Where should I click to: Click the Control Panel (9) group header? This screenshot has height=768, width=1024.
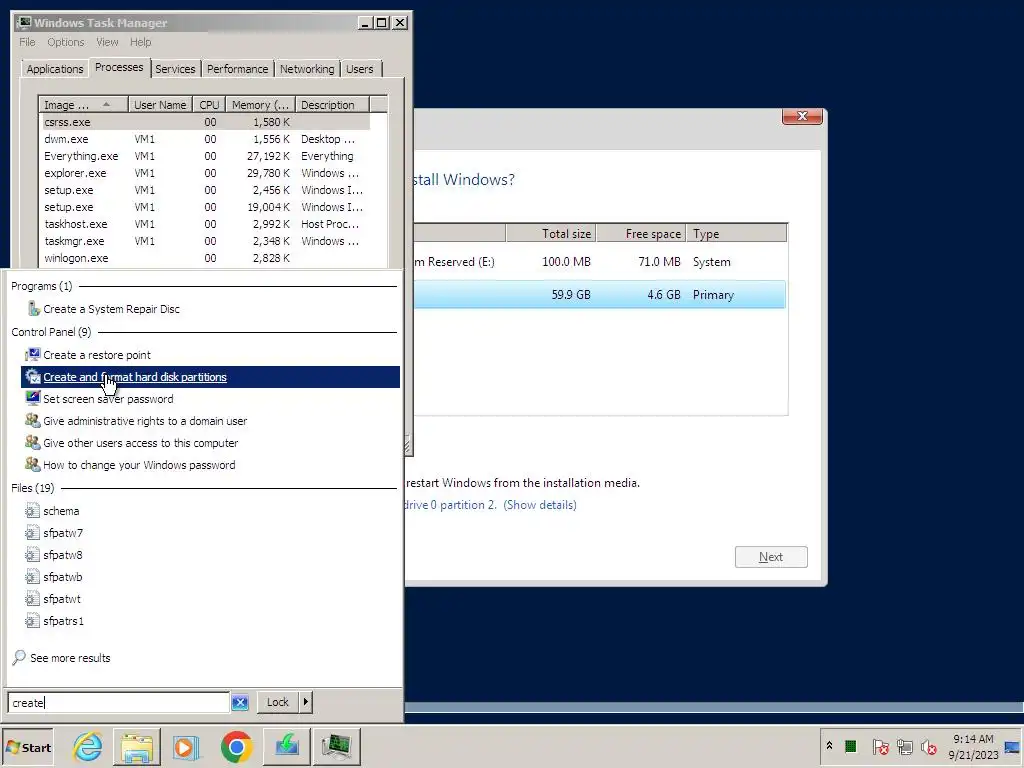(x=51, y=332)
